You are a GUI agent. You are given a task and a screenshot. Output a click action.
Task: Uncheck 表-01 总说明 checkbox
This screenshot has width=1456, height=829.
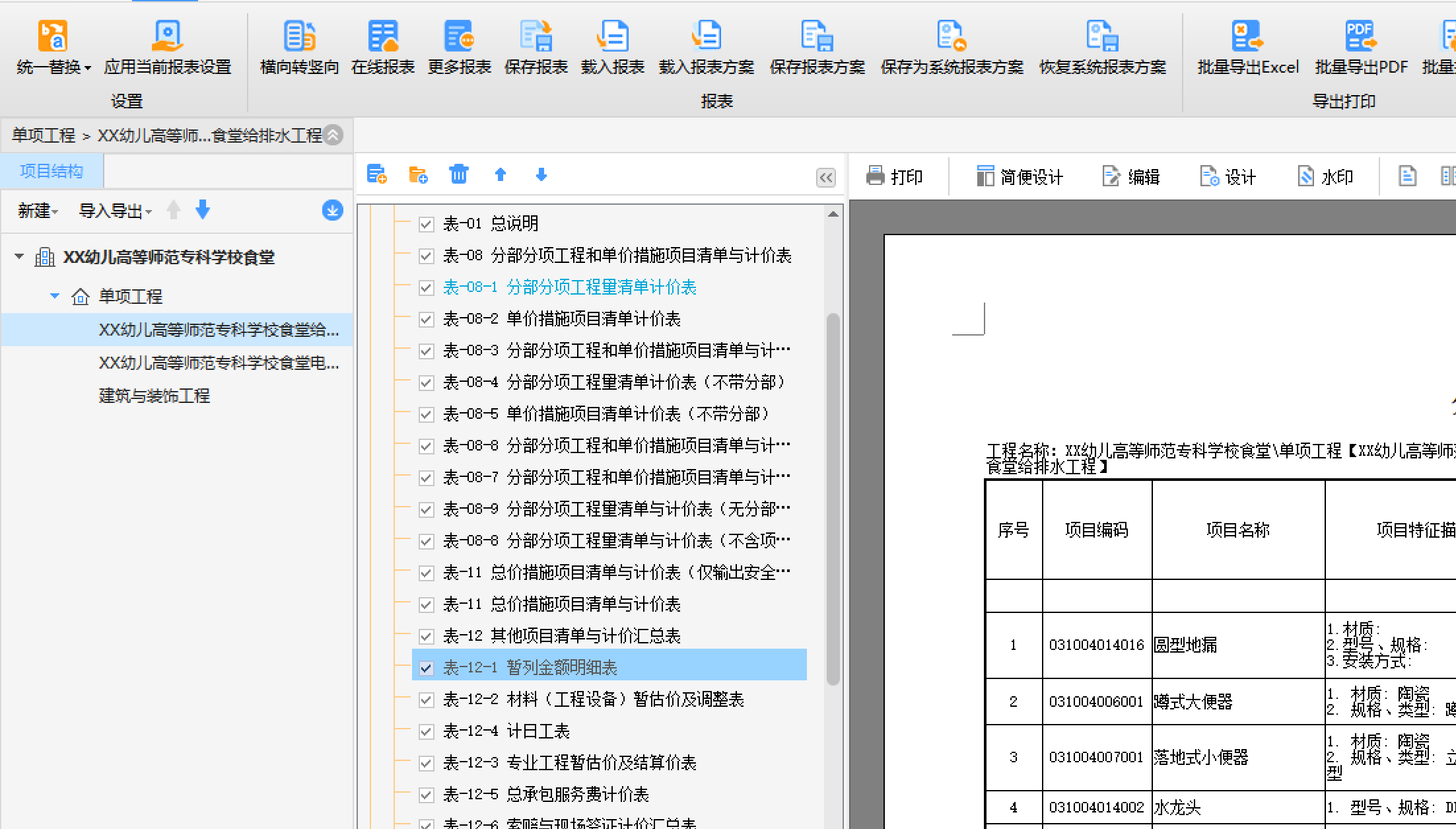[426, 224]
